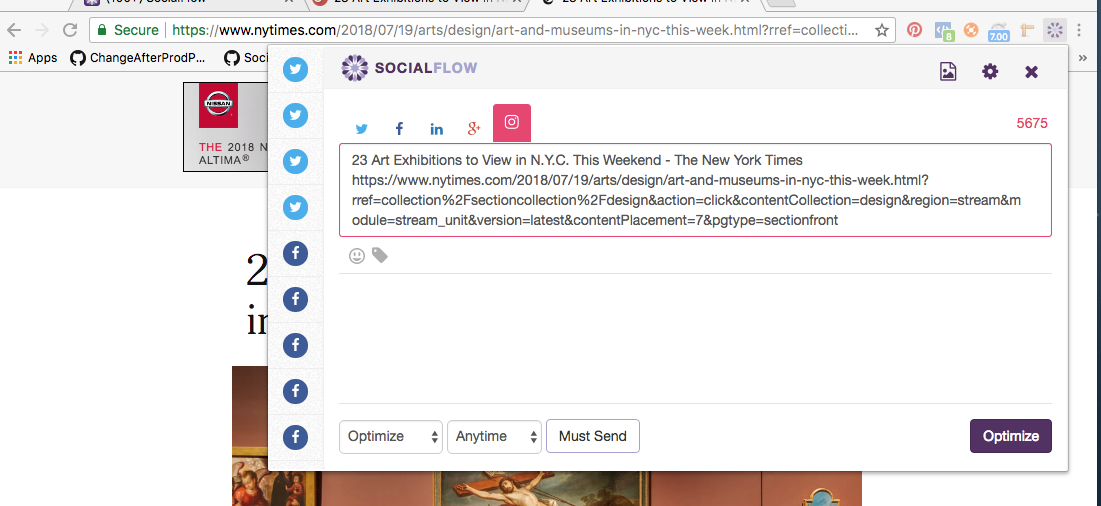Toggle the Must Send button
1101x506 pixels.
[593, 437]
